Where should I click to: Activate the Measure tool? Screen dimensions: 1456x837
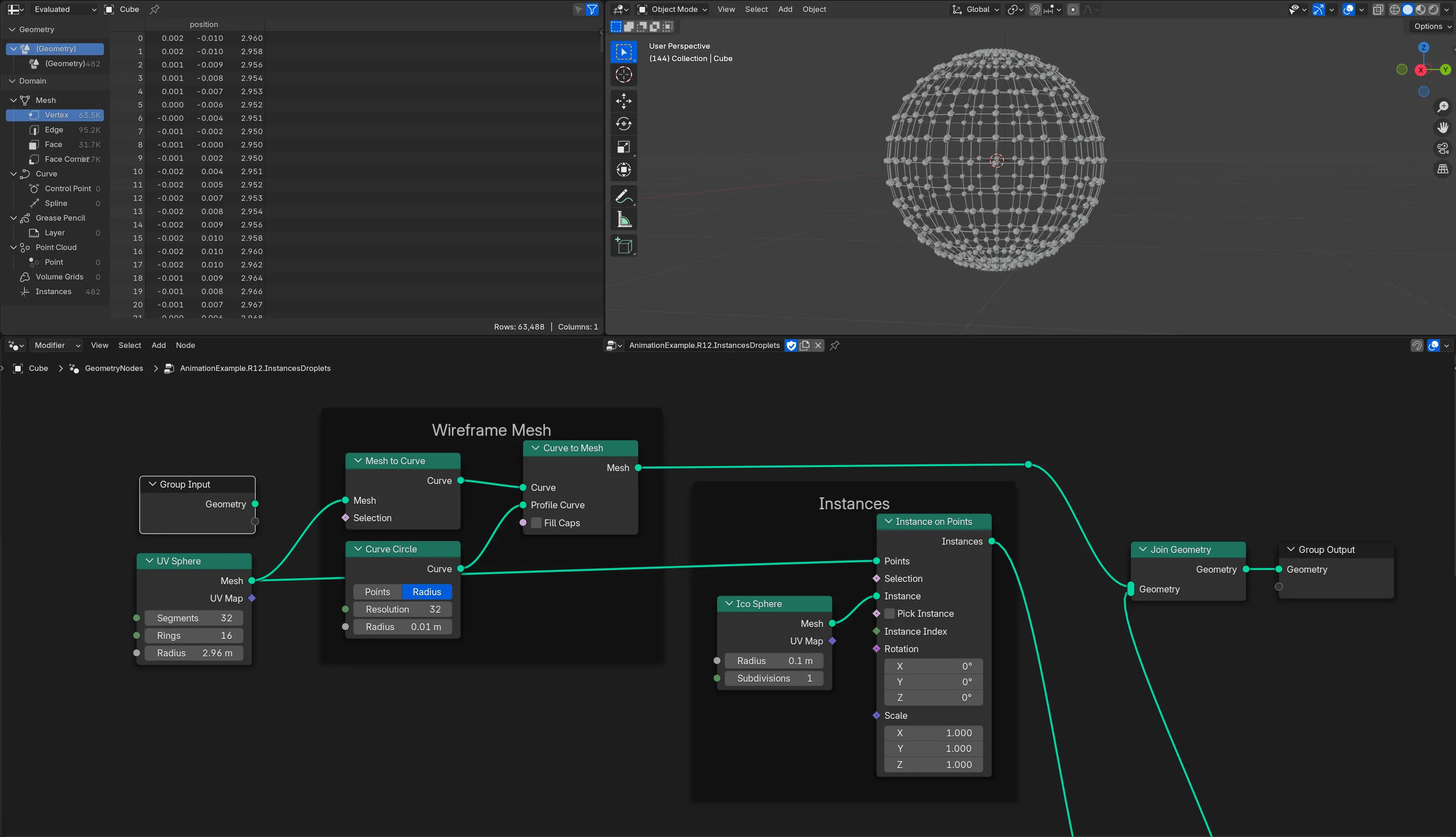(624, 219)
